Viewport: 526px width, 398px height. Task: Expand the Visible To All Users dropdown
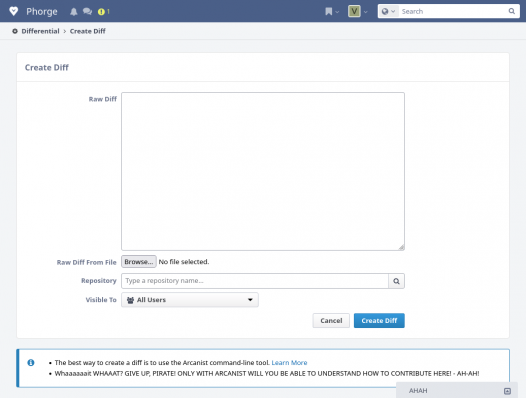pyautogui.click(x=190, y=300)
